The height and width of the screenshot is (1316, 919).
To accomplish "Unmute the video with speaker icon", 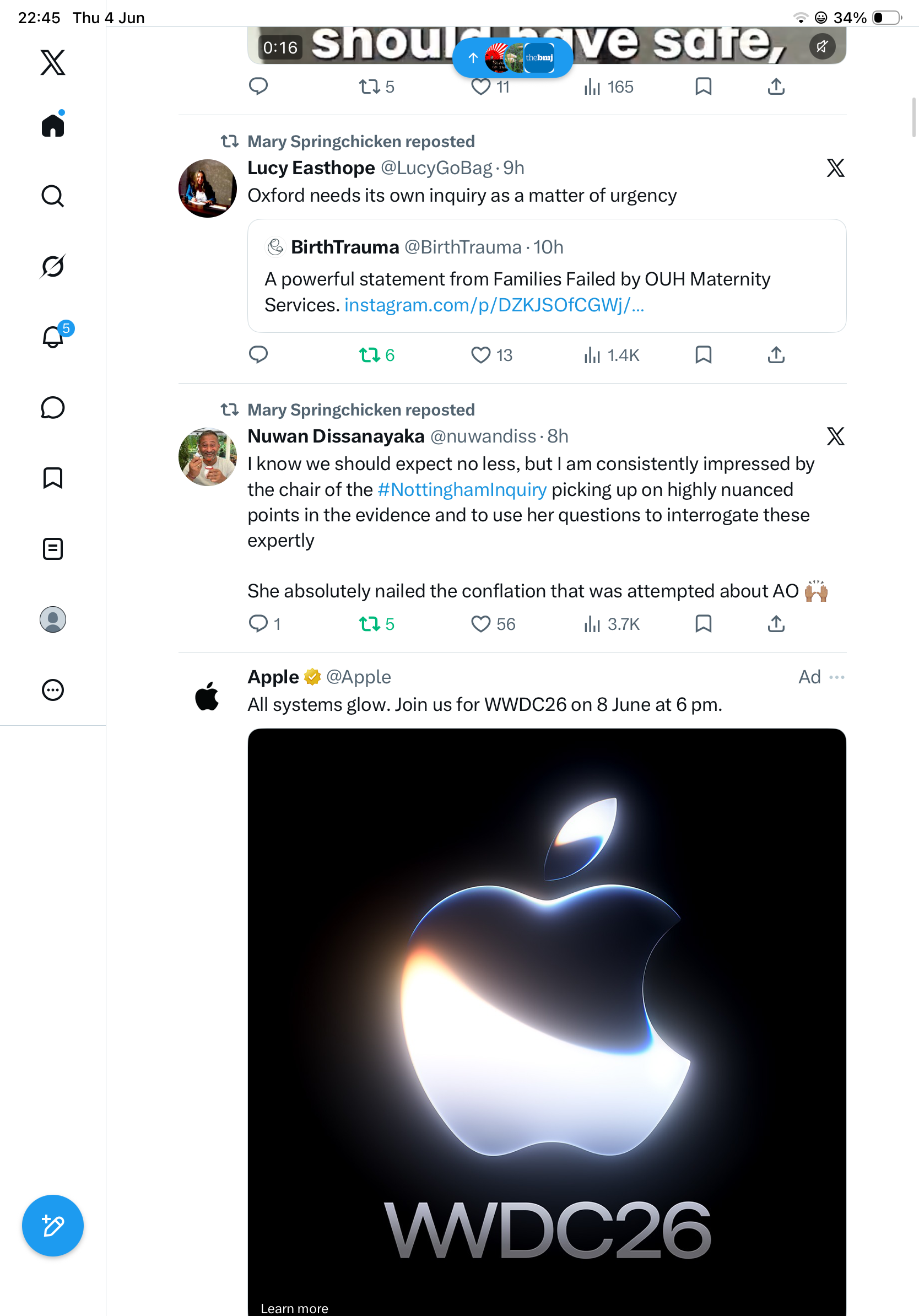I will 821,46.
